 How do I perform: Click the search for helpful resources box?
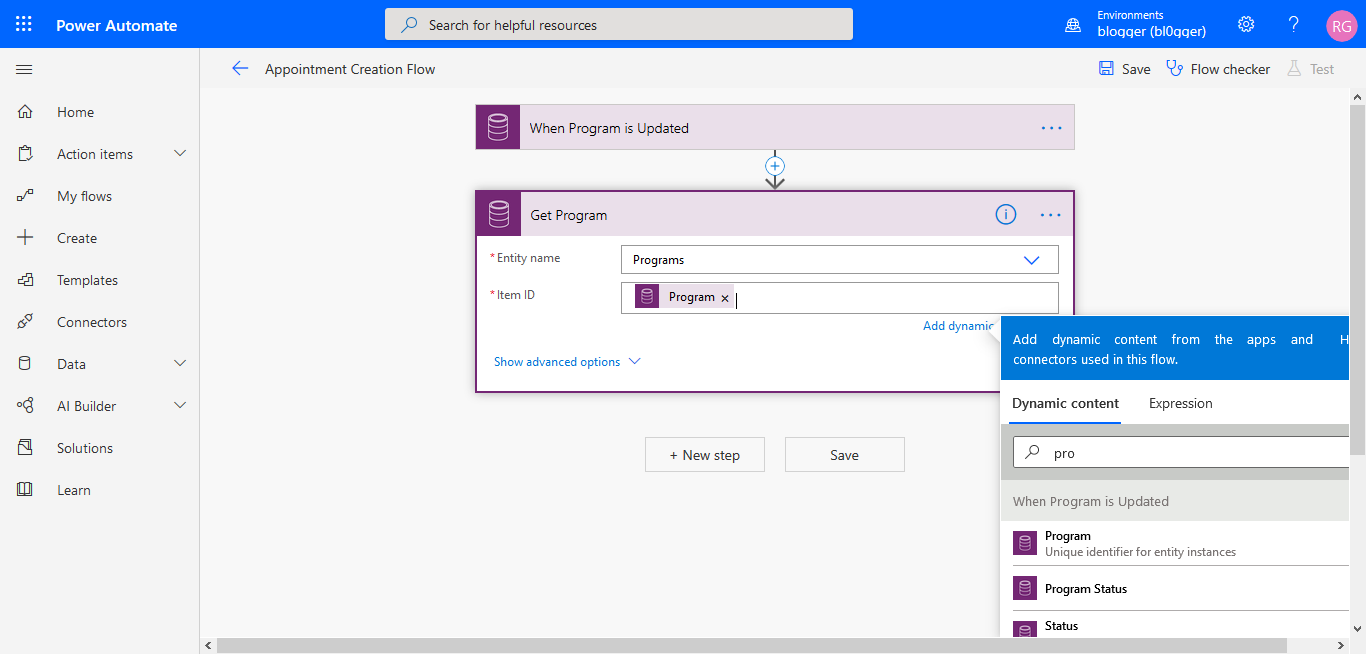pyautogui.click(x=619, y=25)
